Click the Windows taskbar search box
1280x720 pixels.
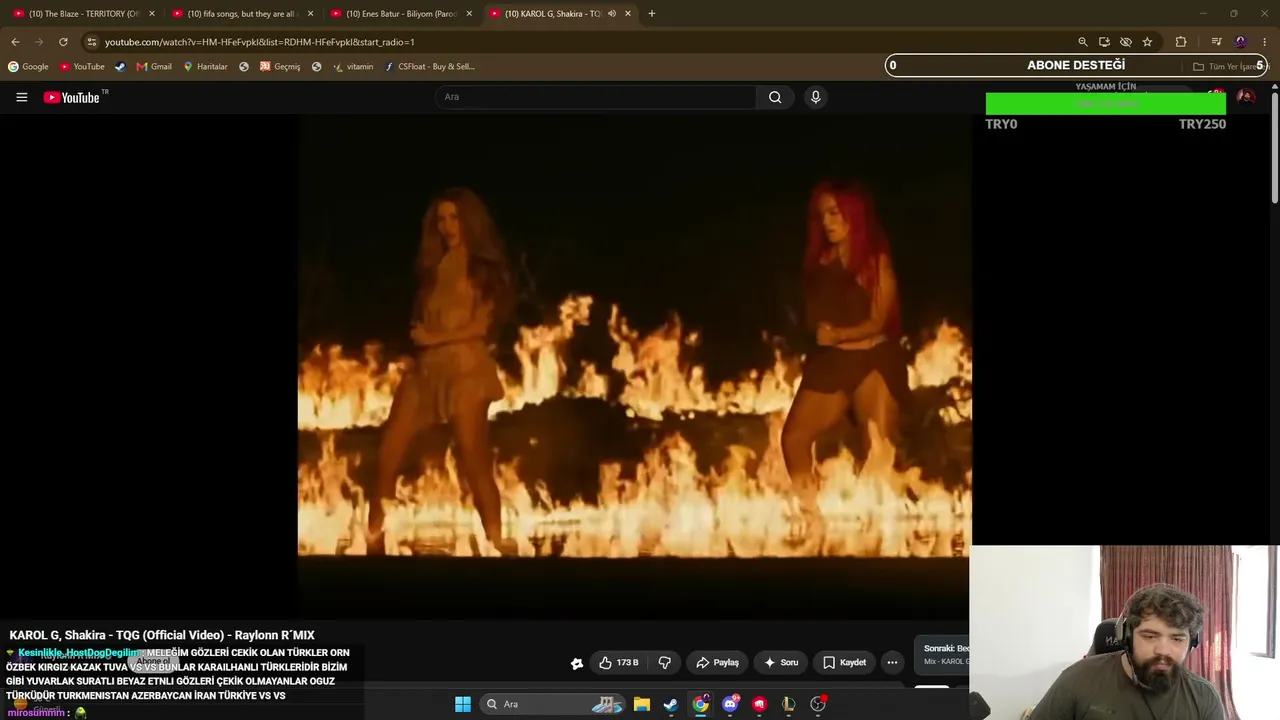(x=553, y=704)
